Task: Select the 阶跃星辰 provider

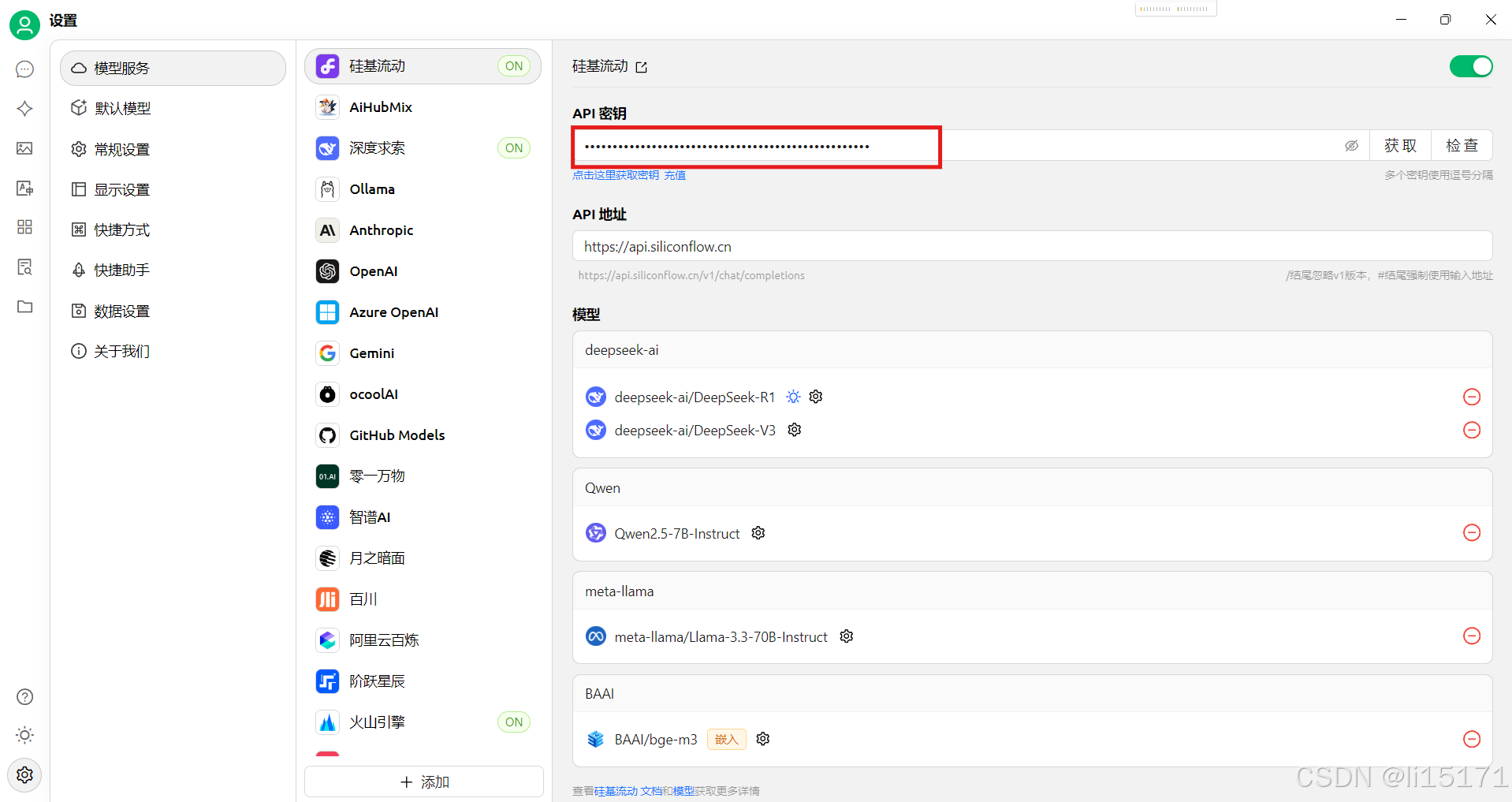Action: click(x=423, y=681)
